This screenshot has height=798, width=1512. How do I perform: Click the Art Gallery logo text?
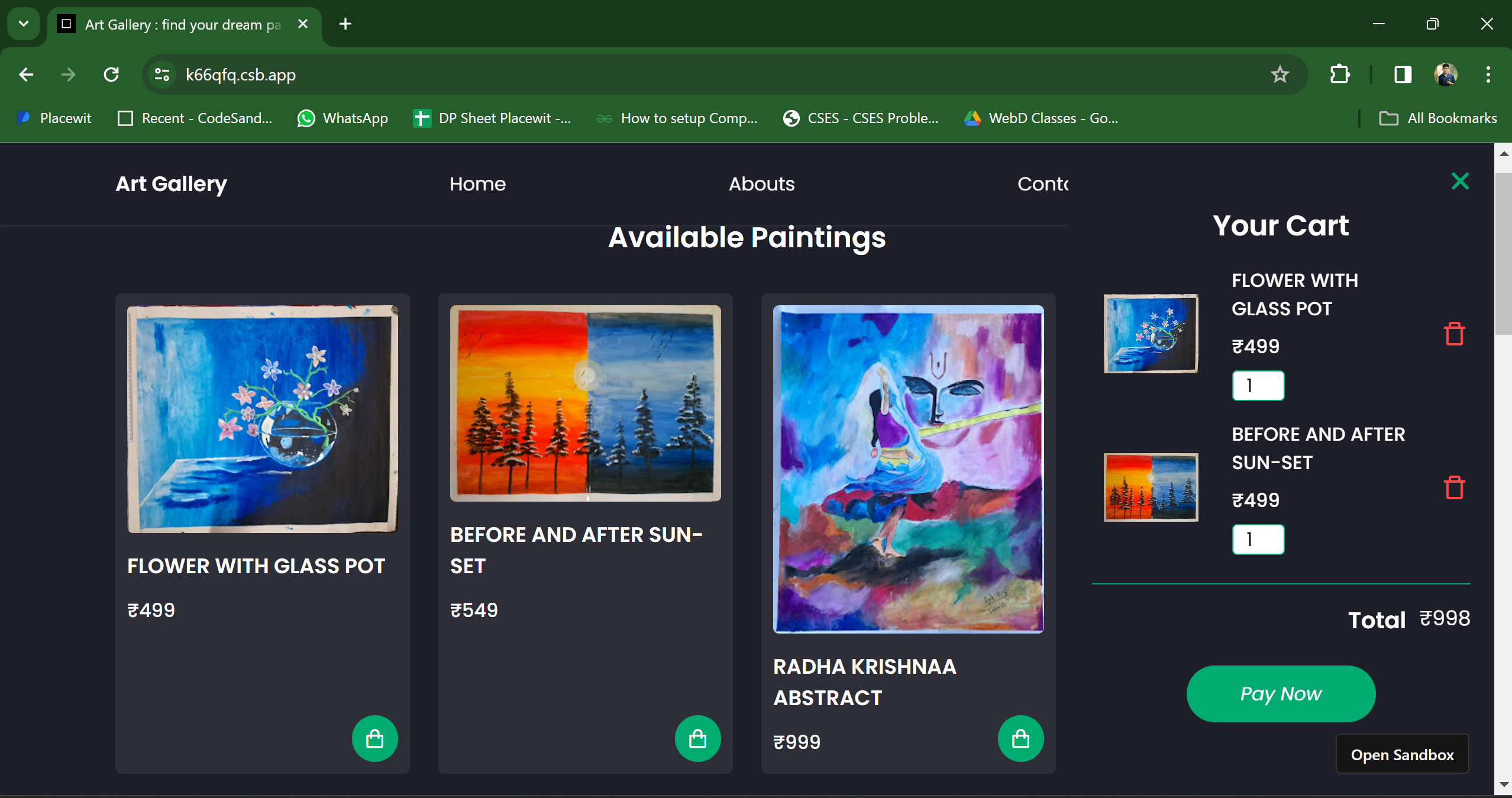pyautogui.click(x=171, y=184)
